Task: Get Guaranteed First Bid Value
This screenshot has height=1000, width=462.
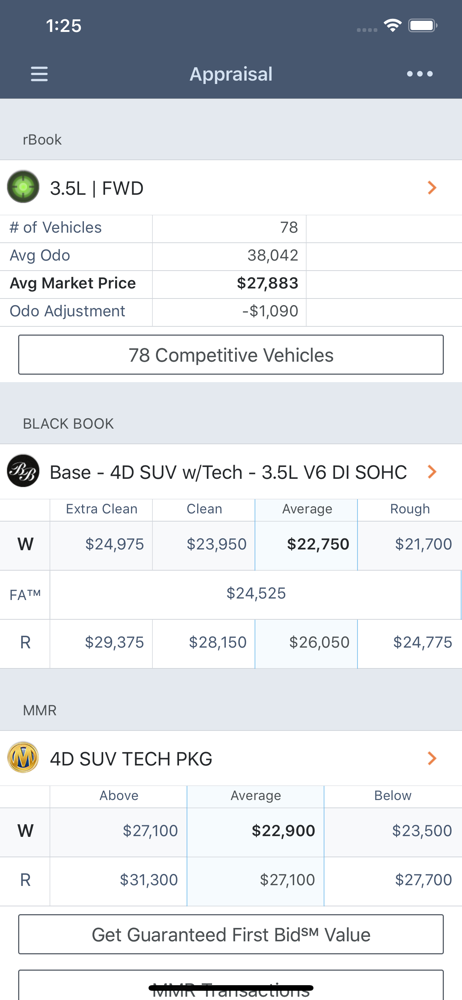Action: tap(230, 934)
